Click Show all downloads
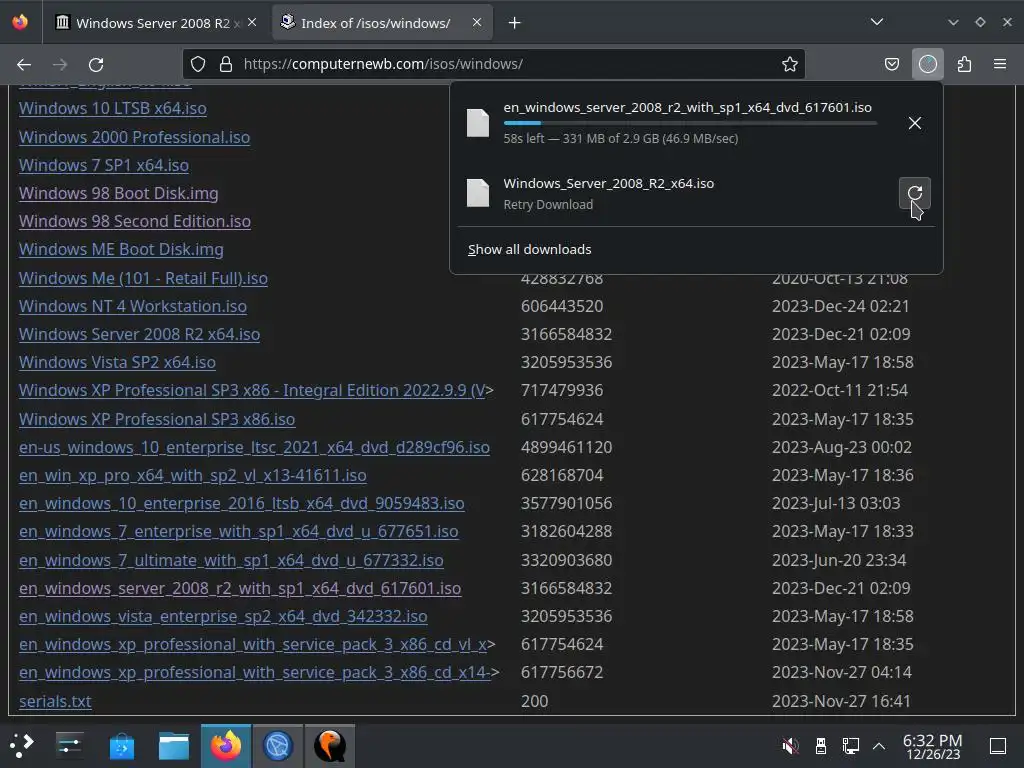1024x768 pixels. (x=530, y=249)
